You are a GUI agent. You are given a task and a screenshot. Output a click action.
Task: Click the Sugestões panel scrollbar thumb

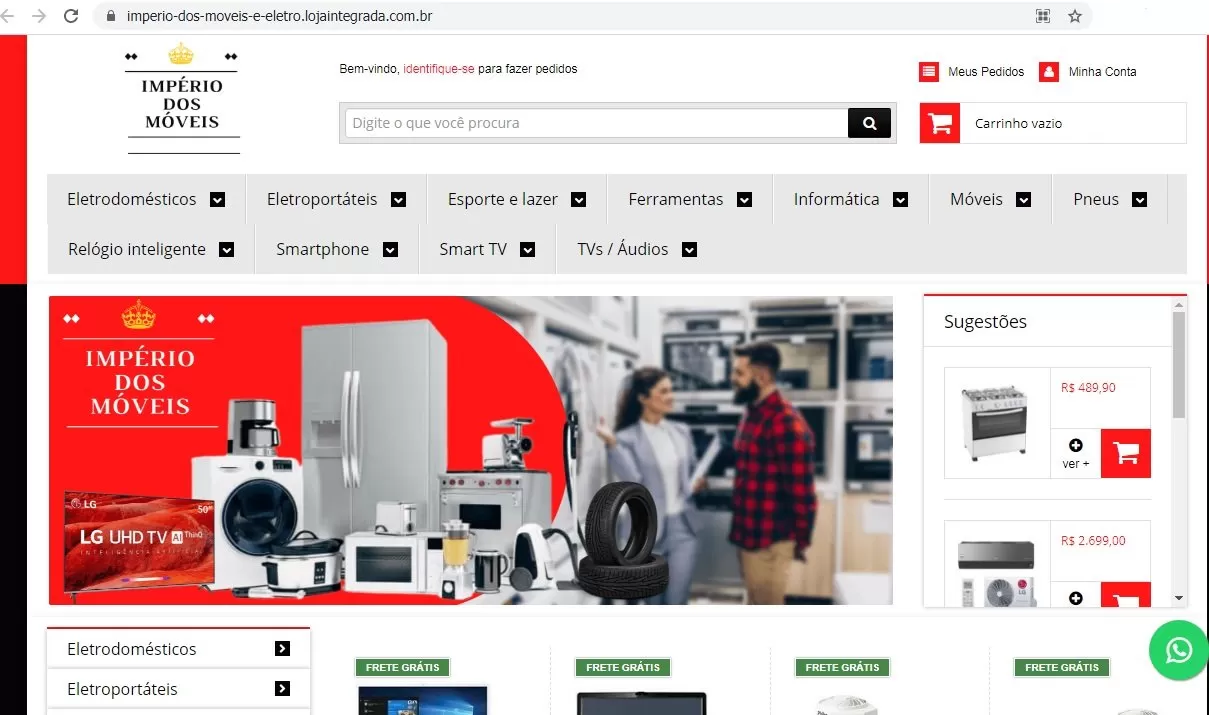point(1179,365)
